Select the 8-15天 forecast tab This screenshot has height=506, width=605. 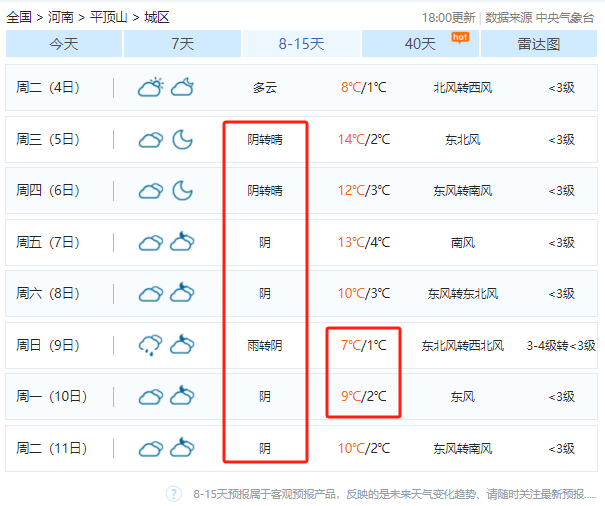tap(301, 44)
